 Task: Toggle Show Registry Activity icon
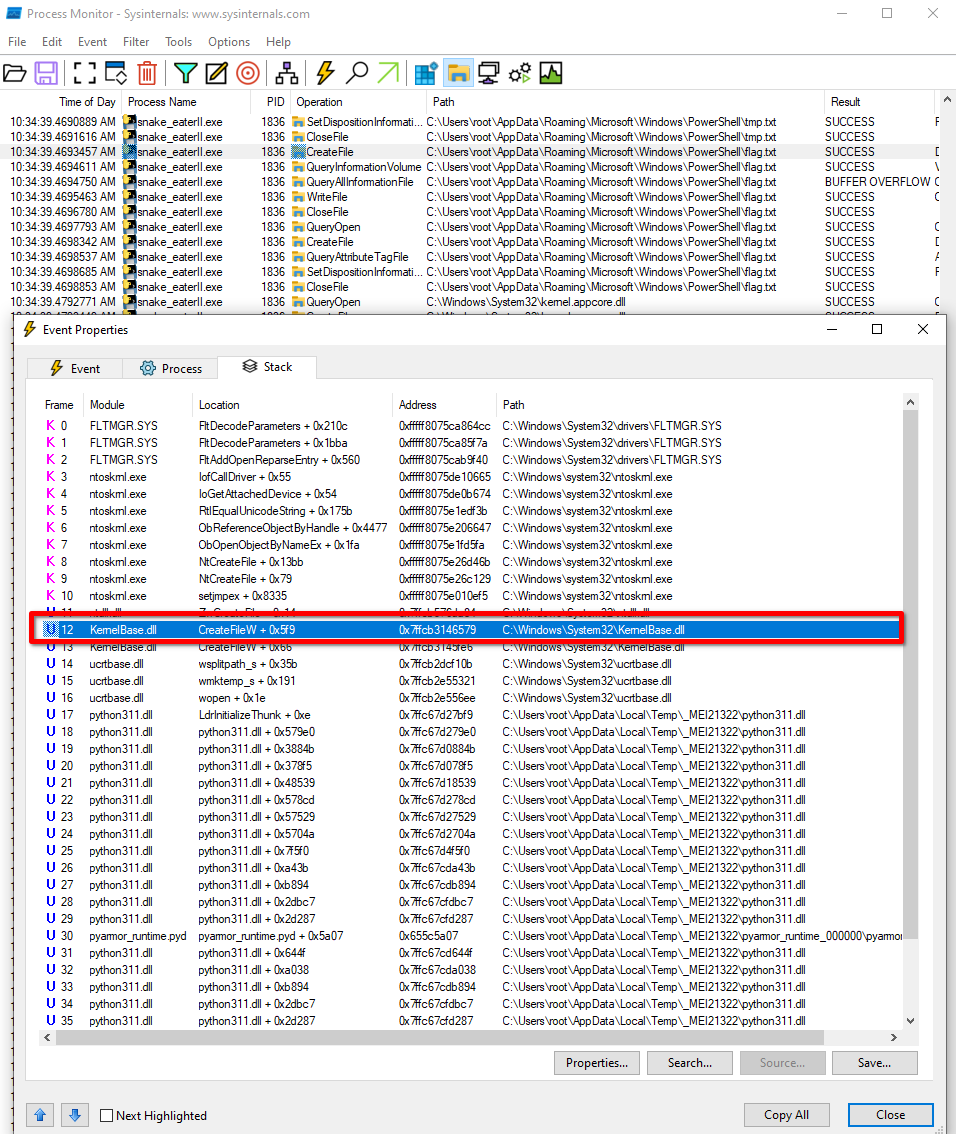click(426, 73)
